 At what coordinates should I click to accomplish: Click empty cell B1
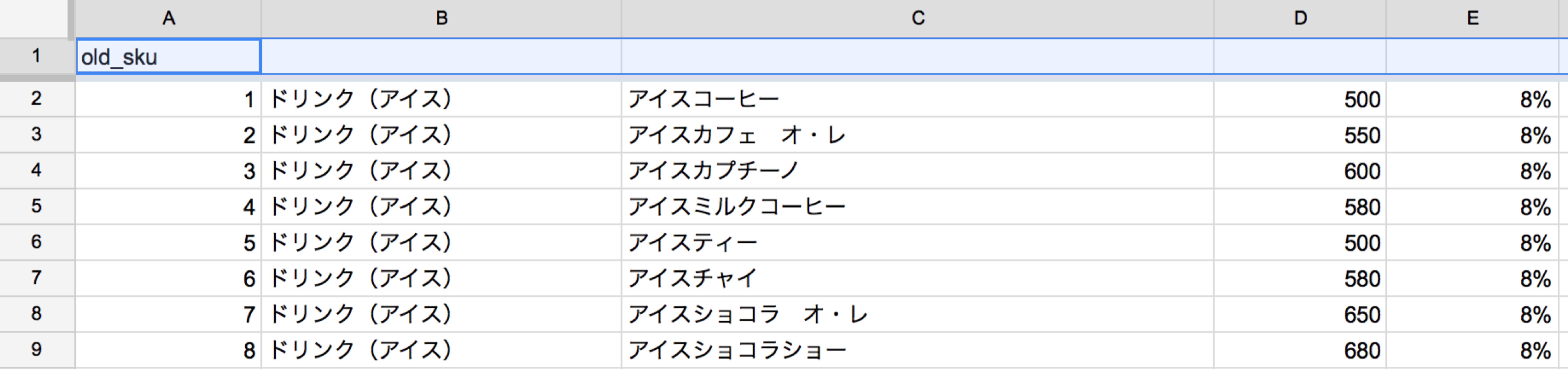[x=441, y=57]
